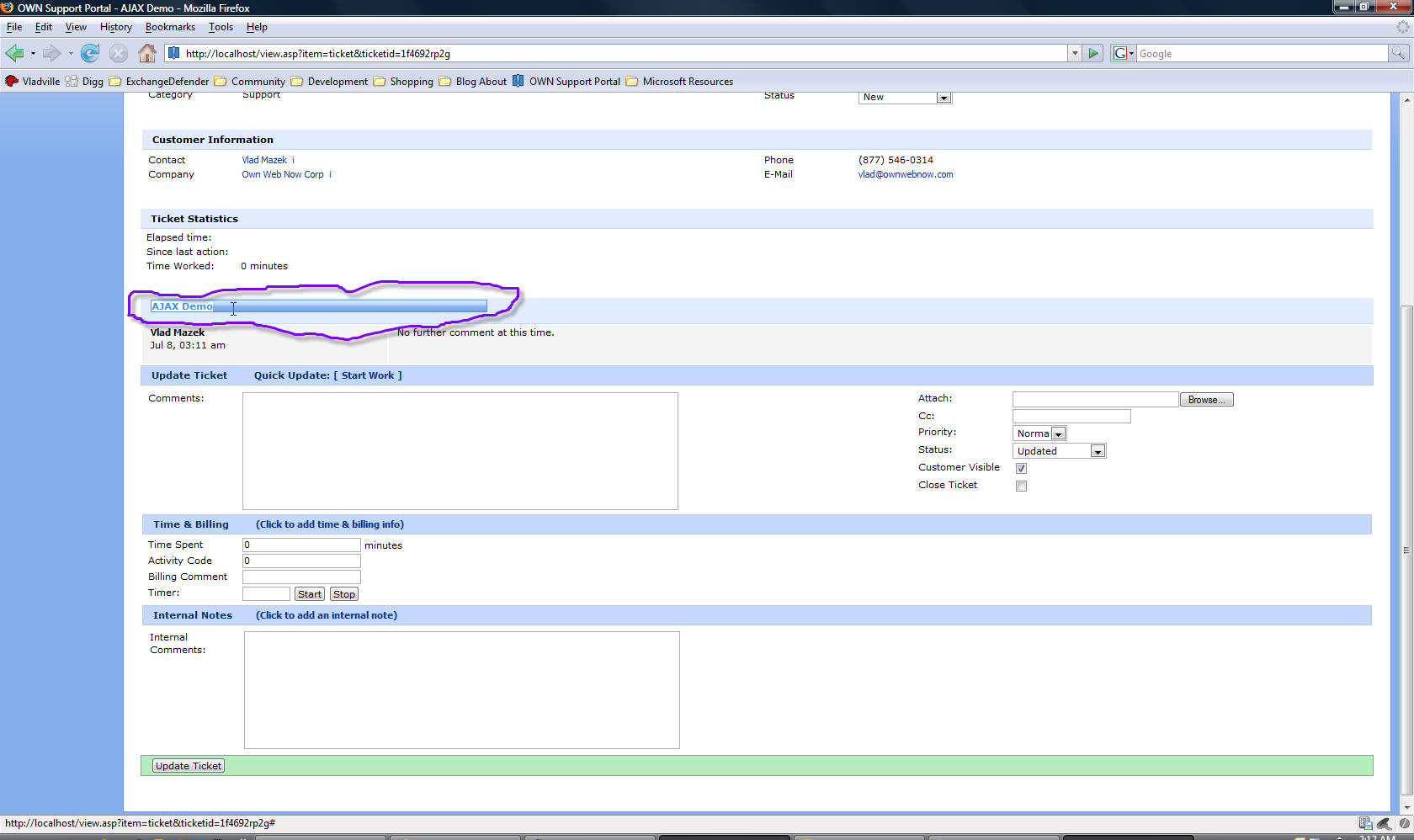Reload the page with the refresh icon

(90, 54)
